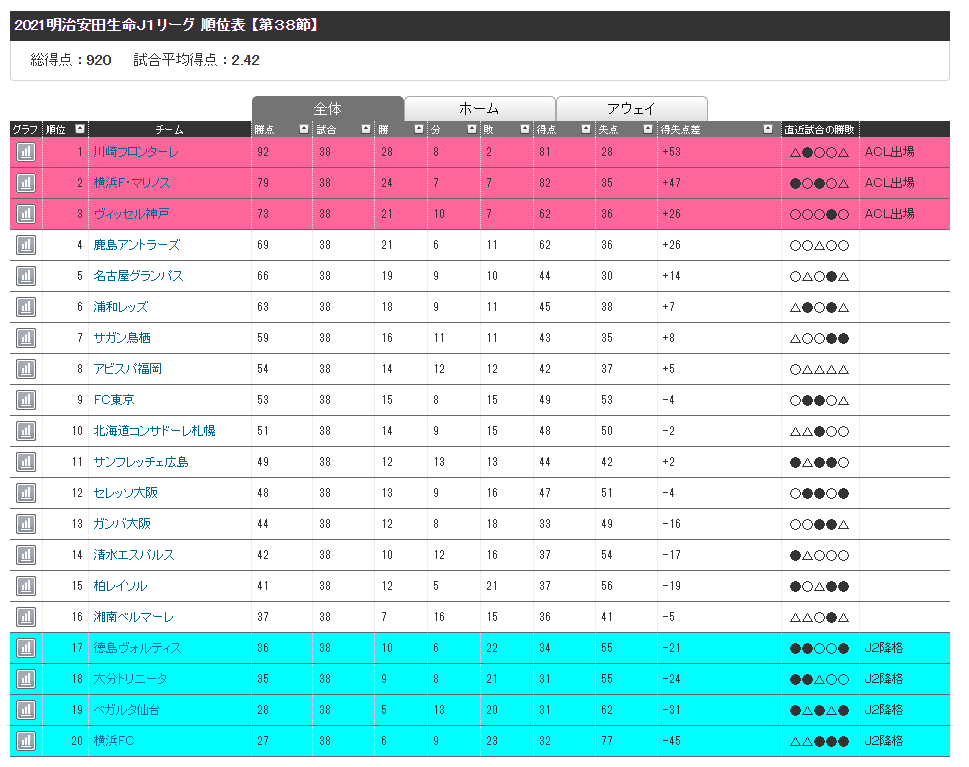The height and width of the screenshot is (767, 969).
Task: Open the graph icon for 柏レイソル
Action: coord(25,586)
